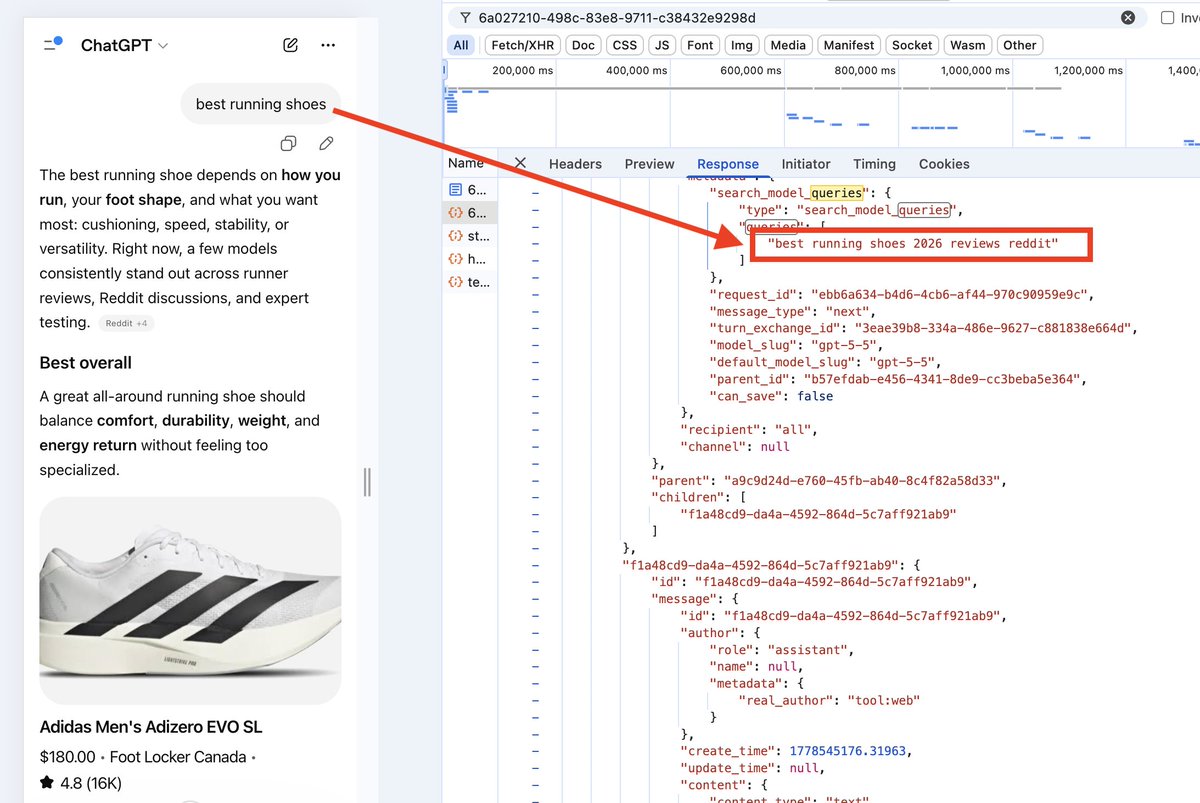The image size is (1200, 803).
Task: Click the "can_save": false line
Action: coord(771,396)
